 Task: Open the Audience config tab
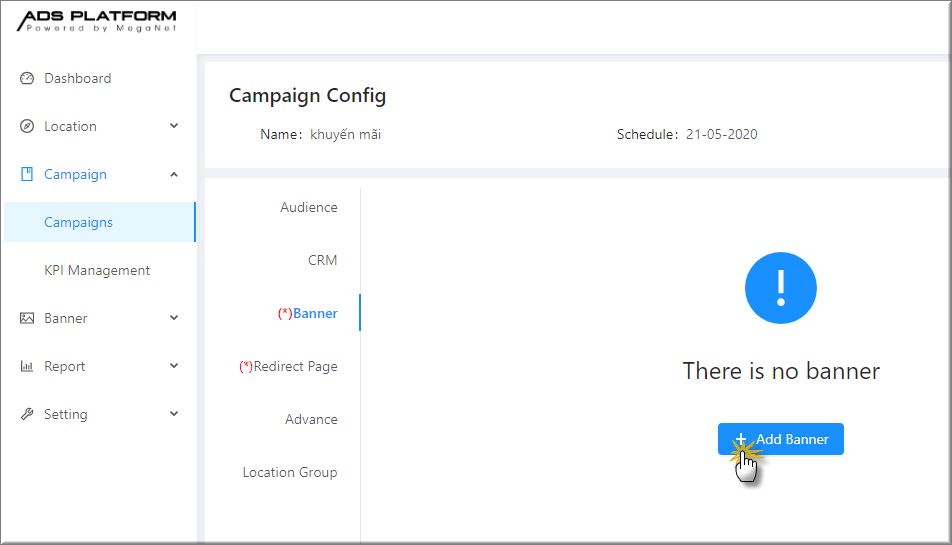point(308,208)
